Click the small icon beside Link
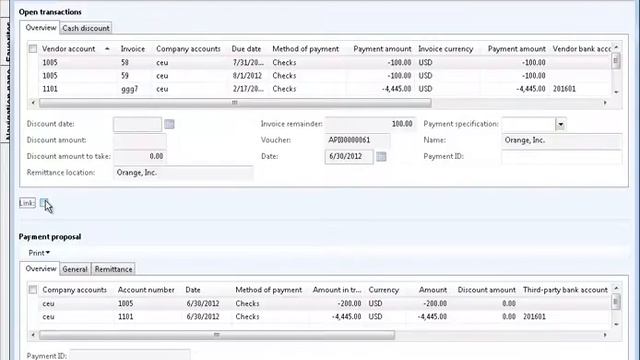 44,203
